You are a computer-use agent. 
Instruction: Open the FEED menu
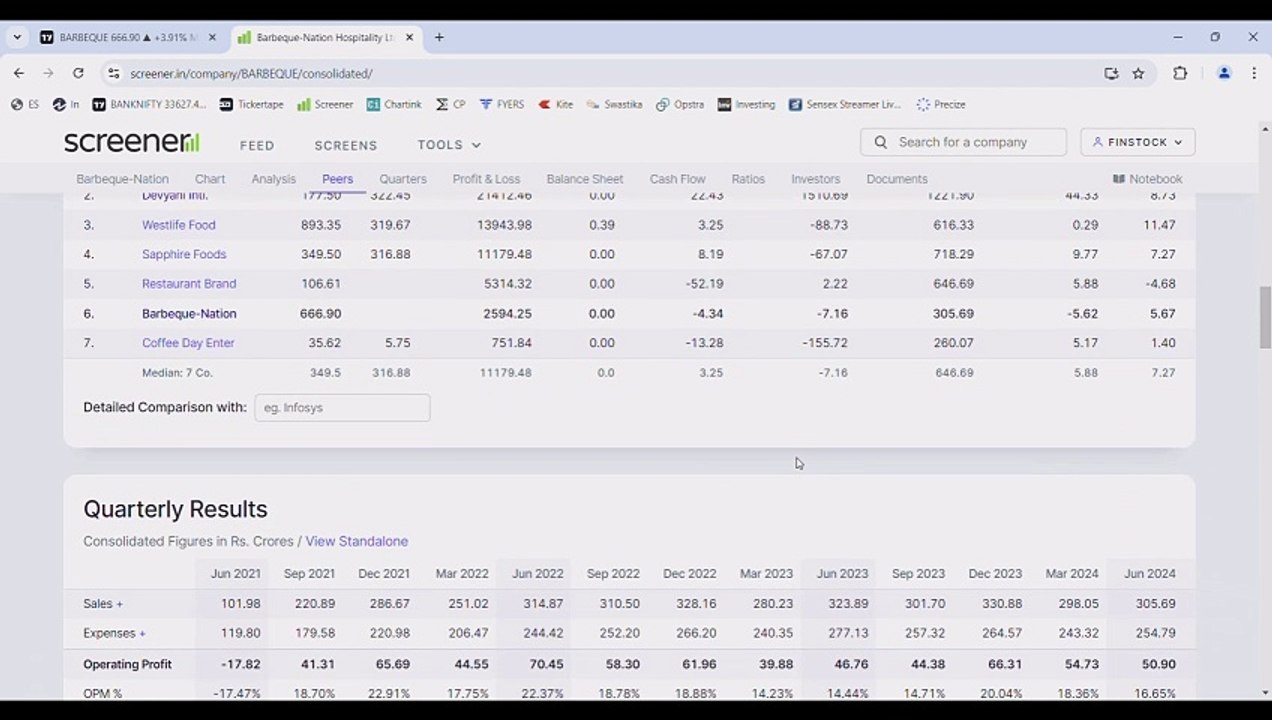click(x=257, y=145)
